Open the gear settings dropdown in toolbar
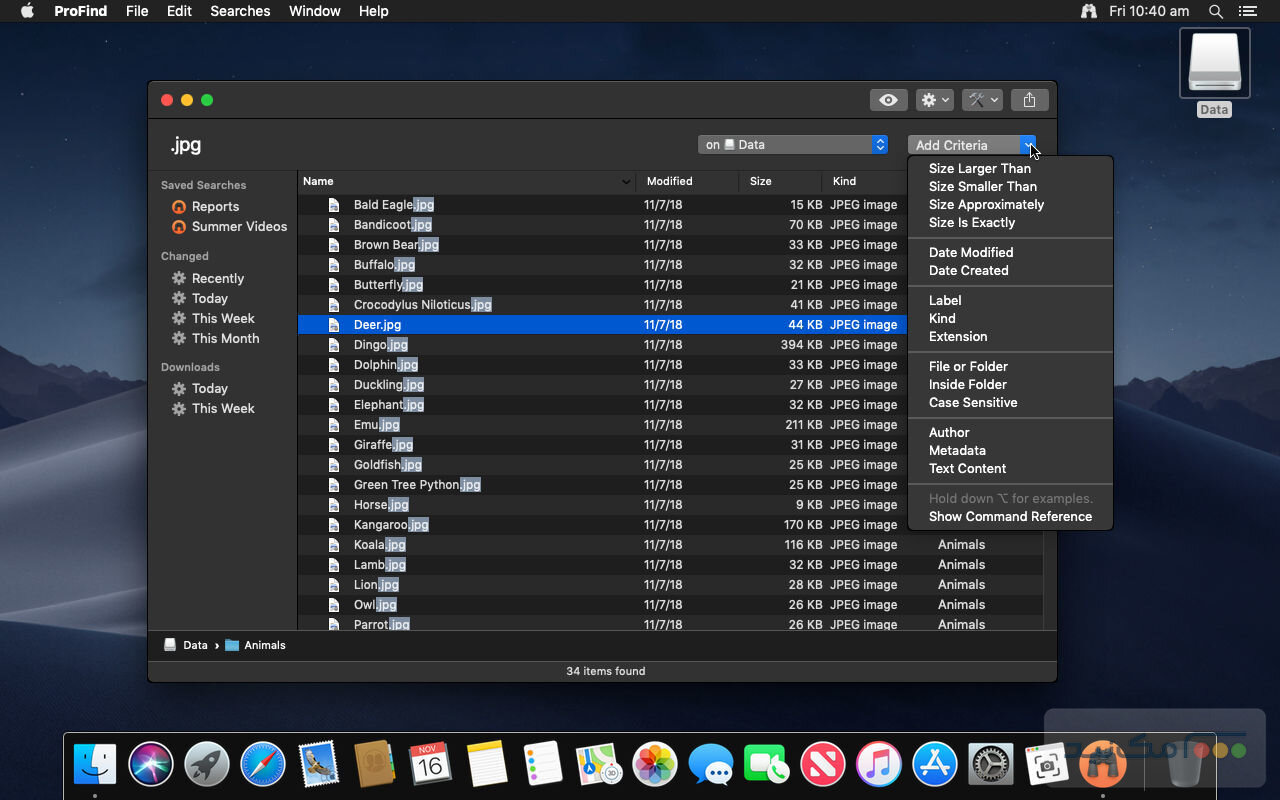 (x=935, y=100)
